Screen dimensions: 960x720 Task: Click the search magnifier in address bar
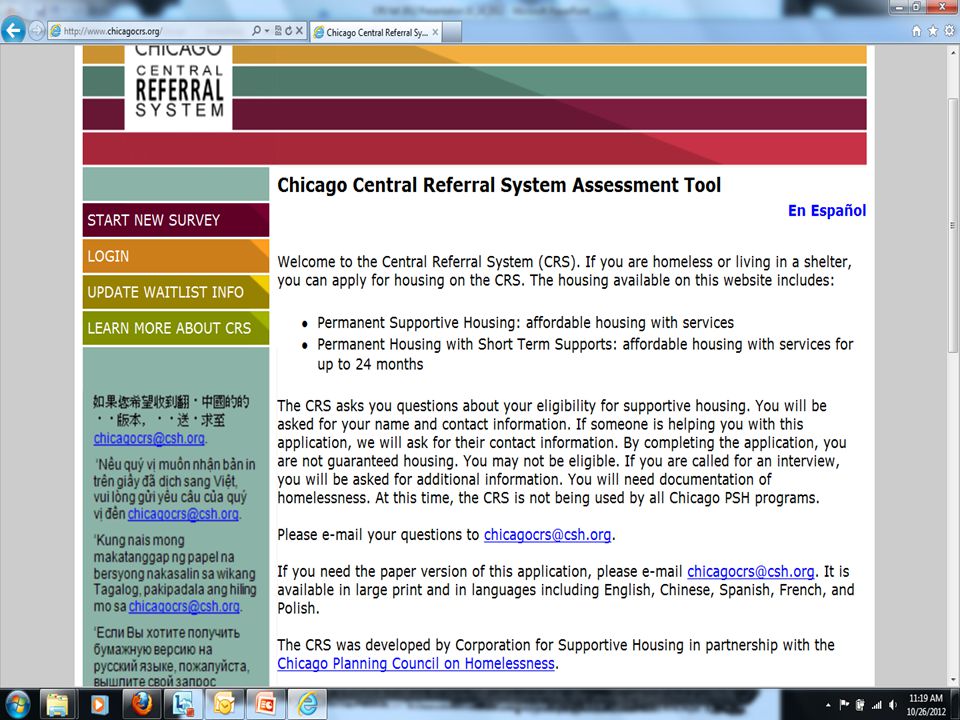(x=256, y=31)
